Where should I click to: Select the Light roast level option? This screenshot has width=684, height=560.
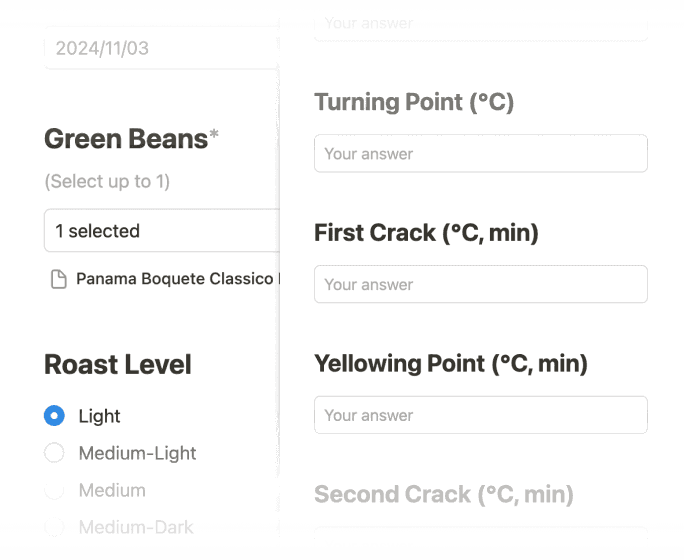(55, 416)
